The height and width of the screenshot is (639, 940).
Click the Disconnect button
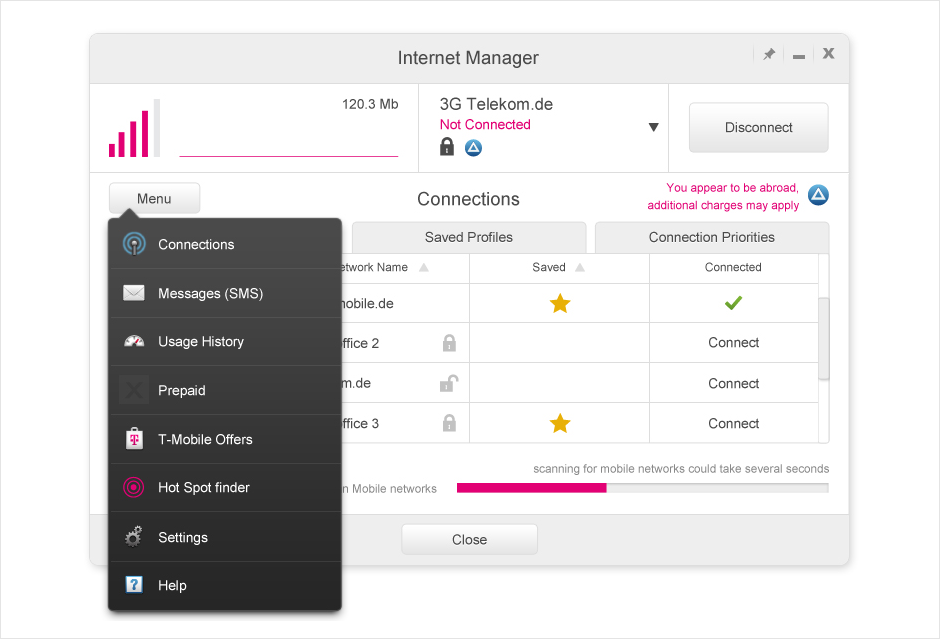pos(758,128)
